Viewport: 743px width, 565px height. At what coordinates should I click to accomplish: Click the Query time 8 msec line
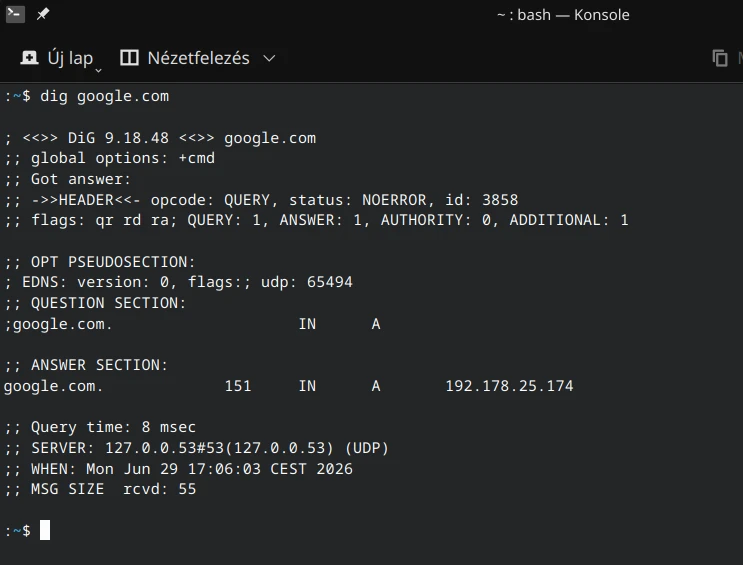pyautogui.click(x=100, y=427)
